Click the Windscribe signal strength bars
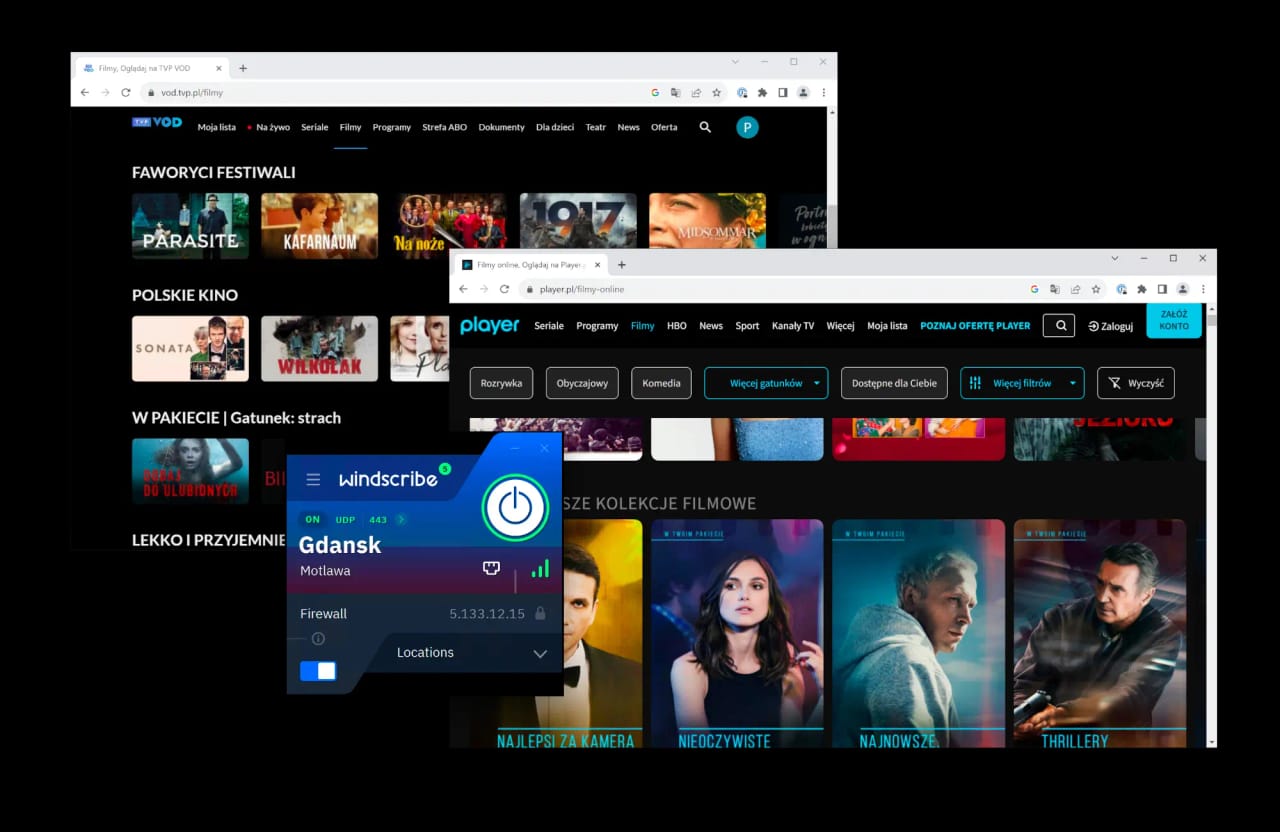Image resolution: width=1280 pixels, height=832 pixels. (x=540, y=568)
